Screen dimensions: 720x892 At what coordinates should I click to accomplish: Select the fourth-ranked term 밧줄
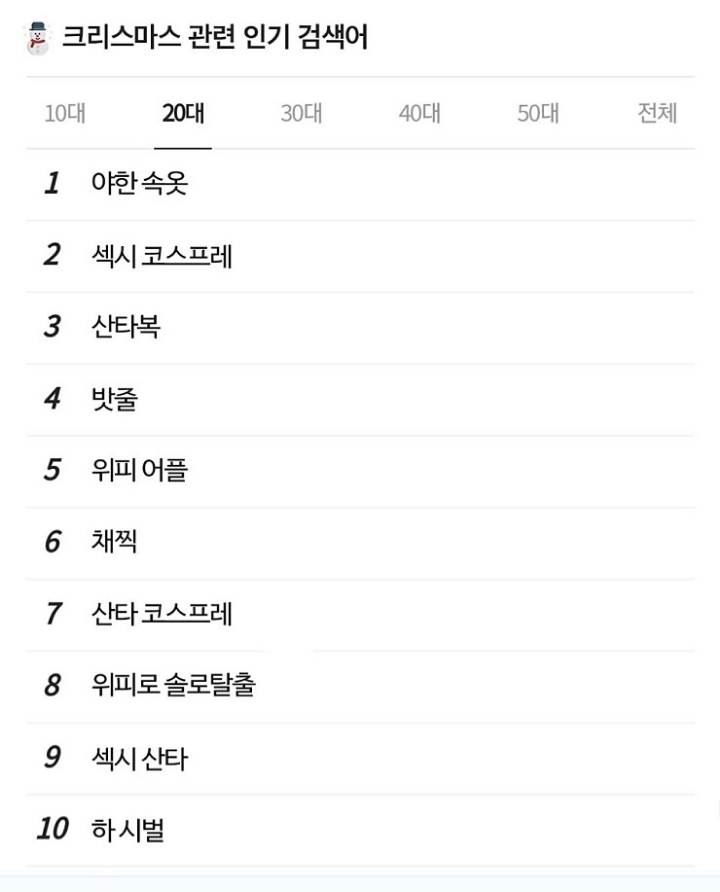click(111, 397)
